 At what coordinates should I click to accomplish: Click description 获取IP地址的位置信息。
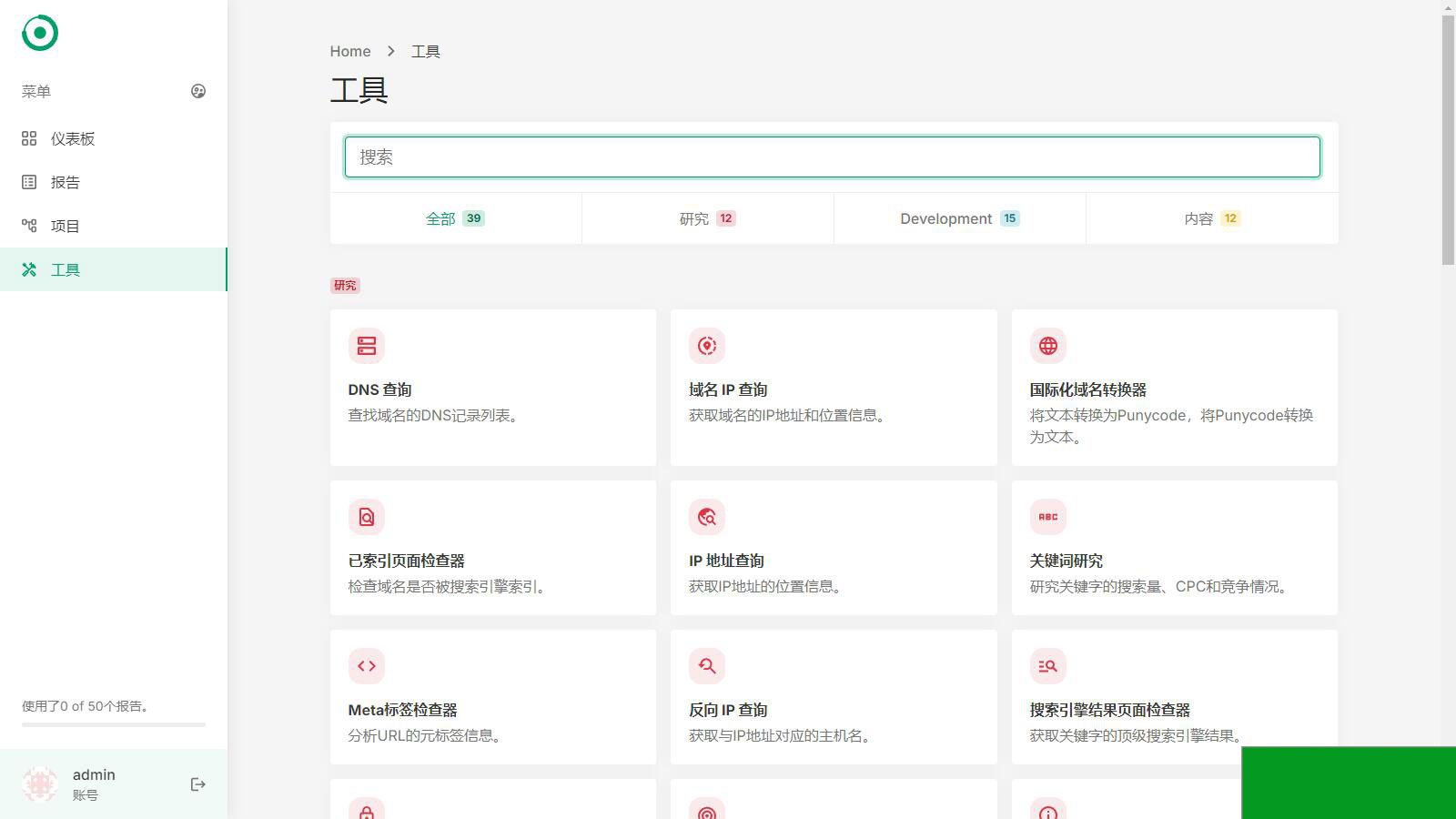pos(768,586)
